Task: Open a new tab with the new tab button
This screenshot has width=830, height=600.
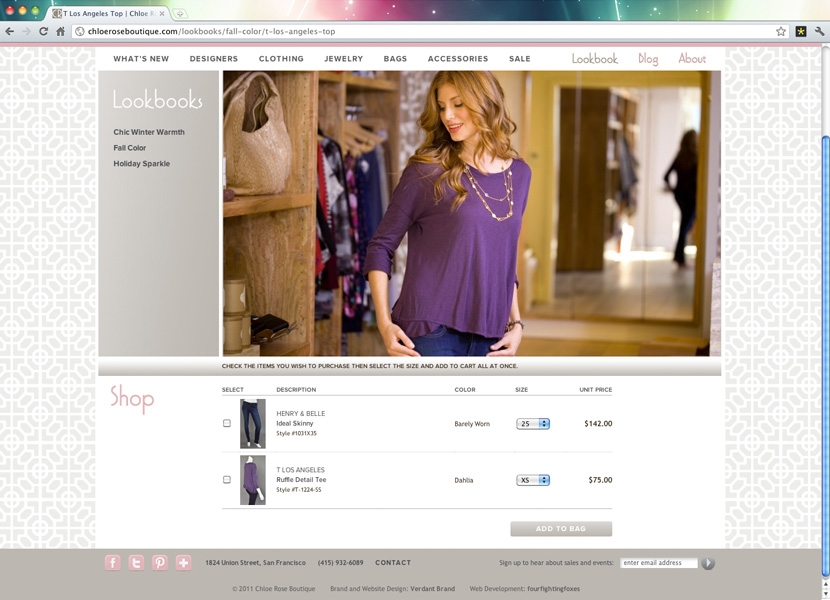Action: pyautogui.click(x=179, y=13)
